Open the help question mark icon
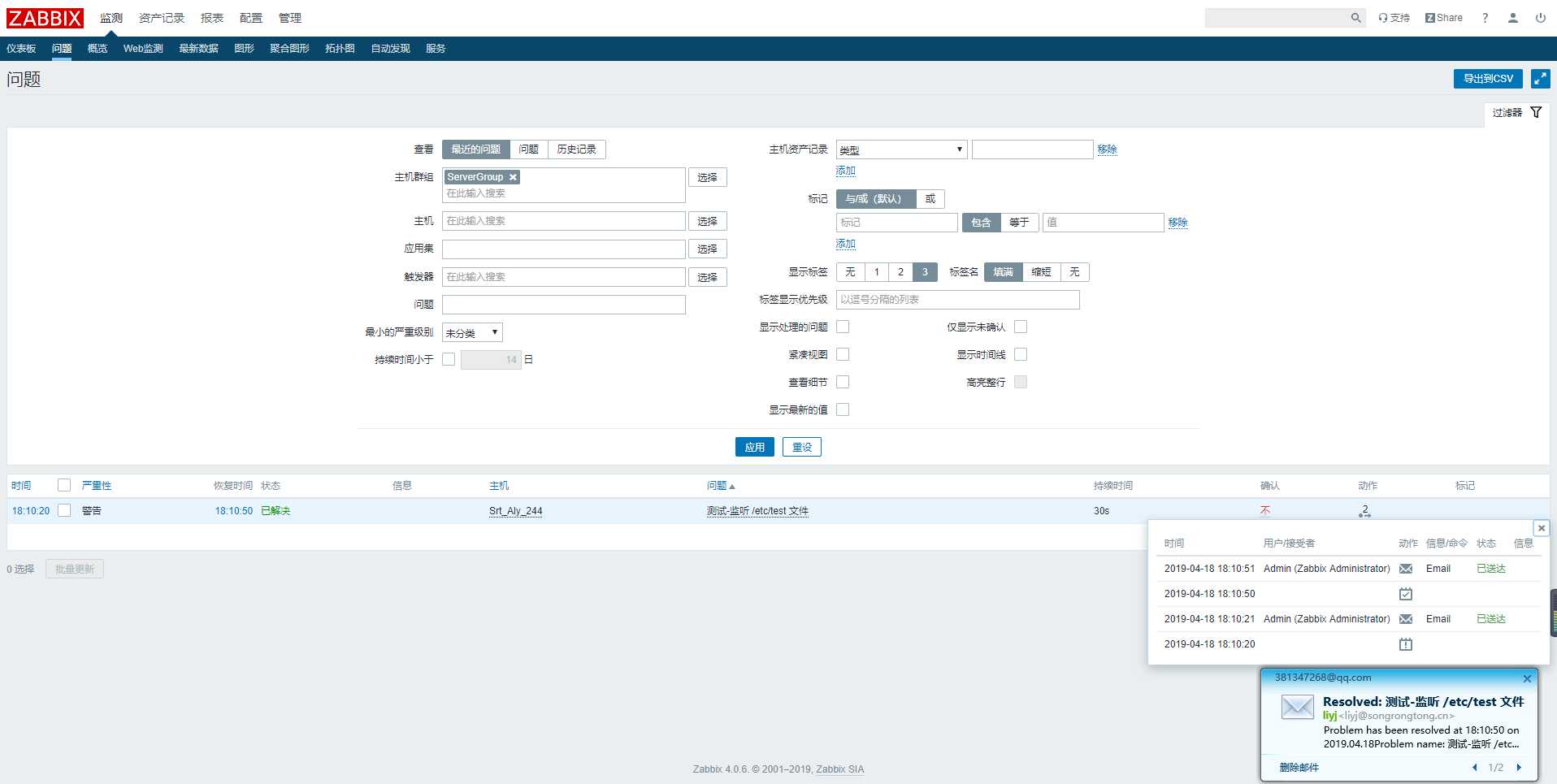 coord(1485,18)
